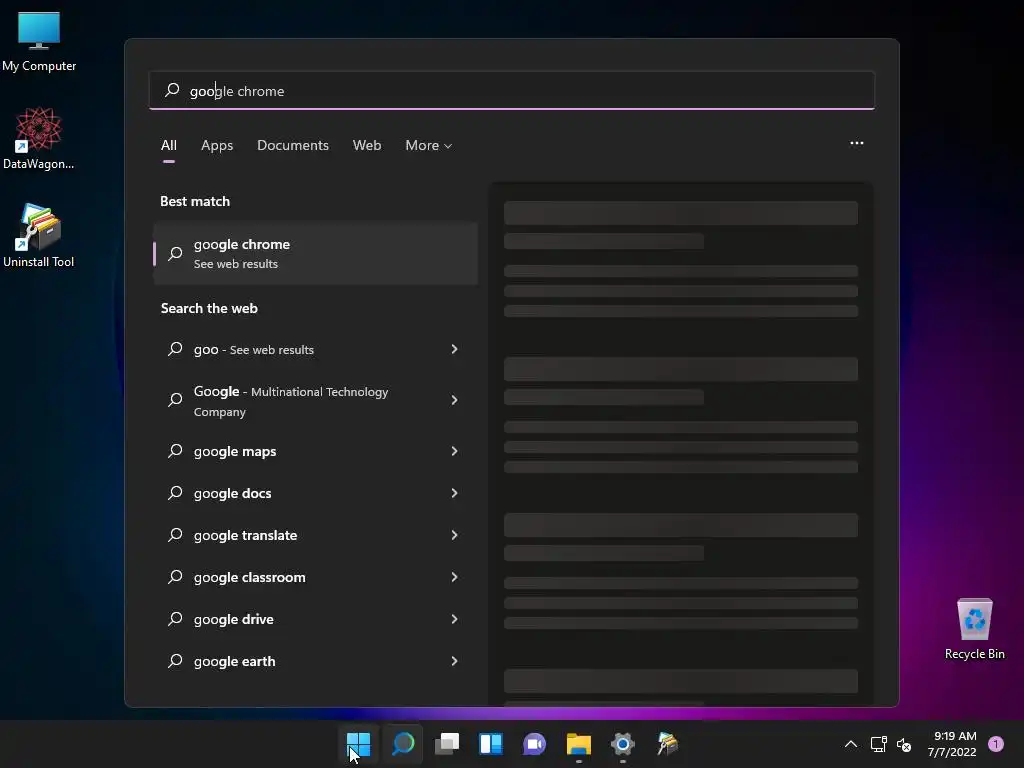Click the search icon beside google docs
The height and width of the screenshot is (768, 1024).
click(175, 492)
